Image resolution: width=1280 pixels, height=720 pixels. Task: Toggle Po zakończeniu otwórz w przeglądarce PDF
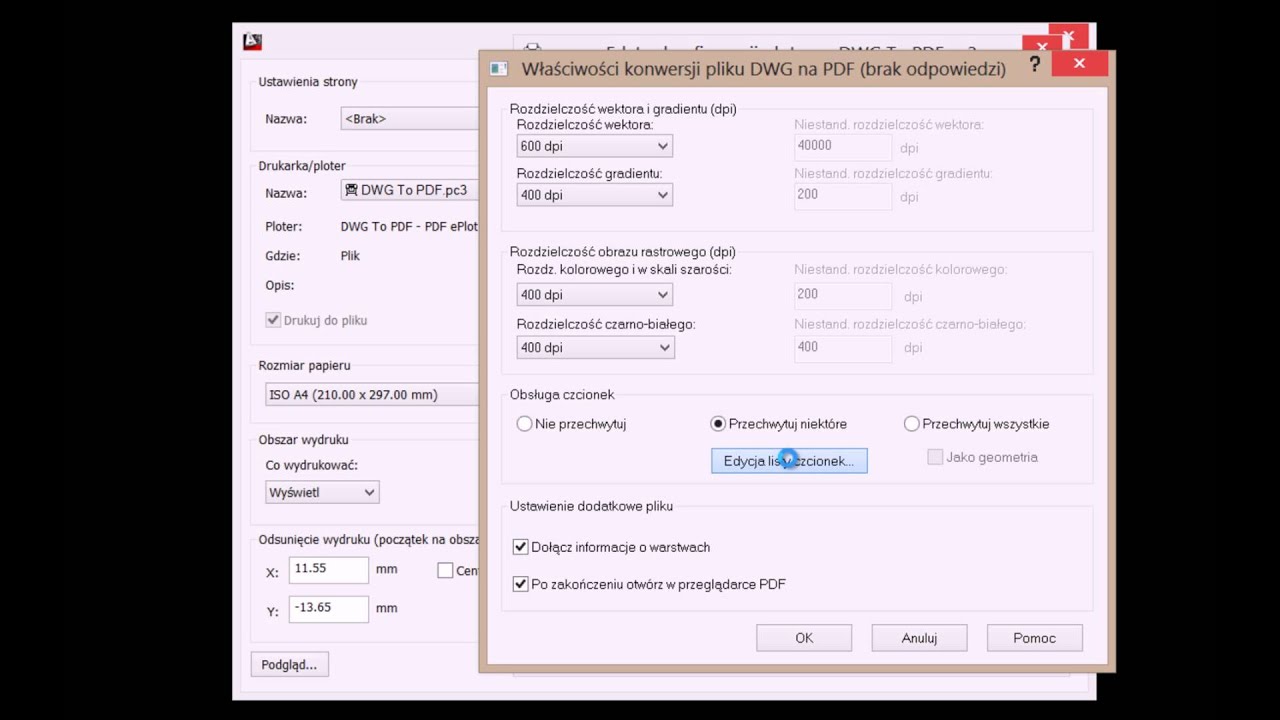pos(520,584)
